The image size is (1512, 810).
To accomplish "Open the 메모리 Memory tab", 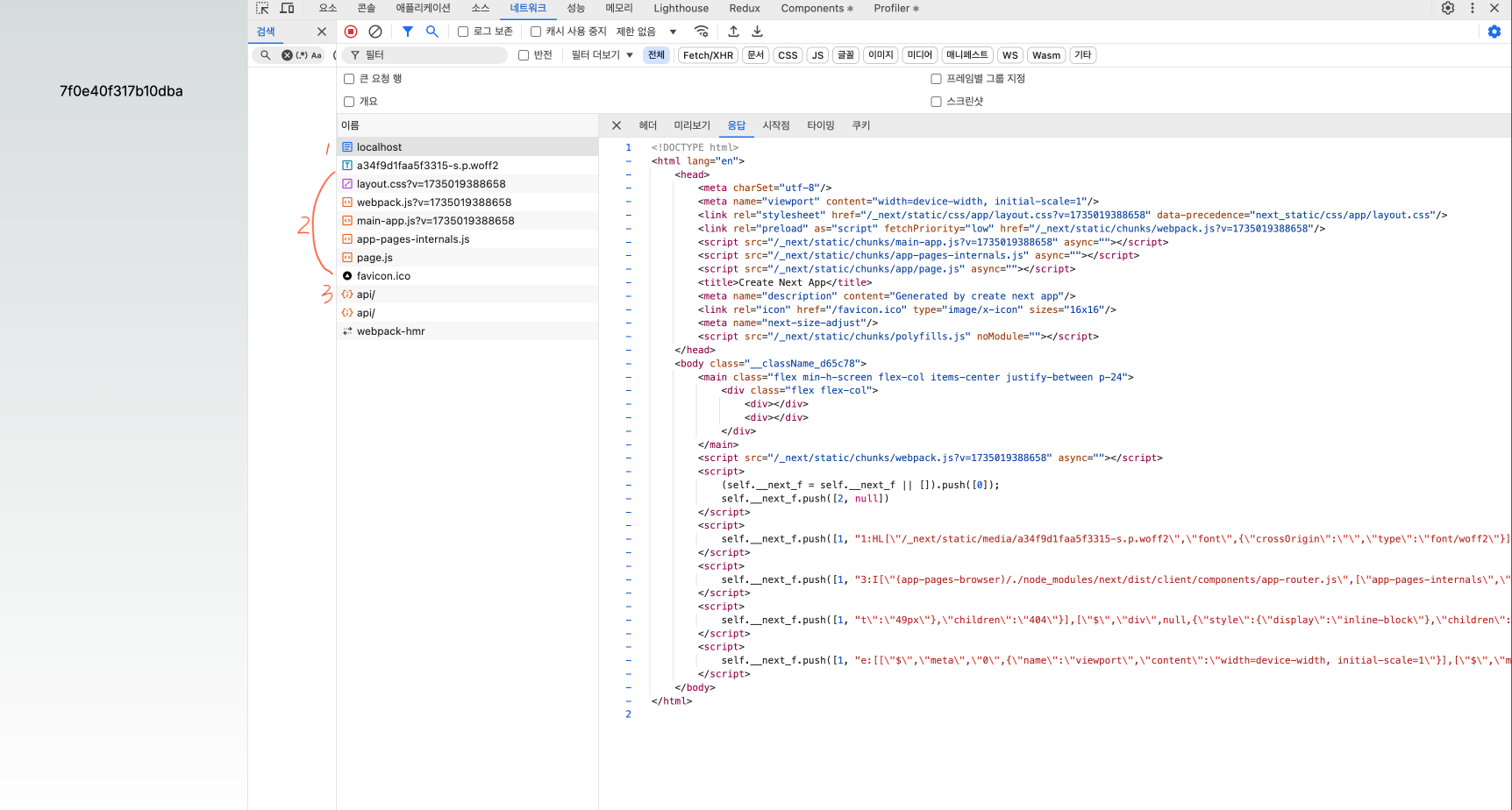I will [619, 8].
